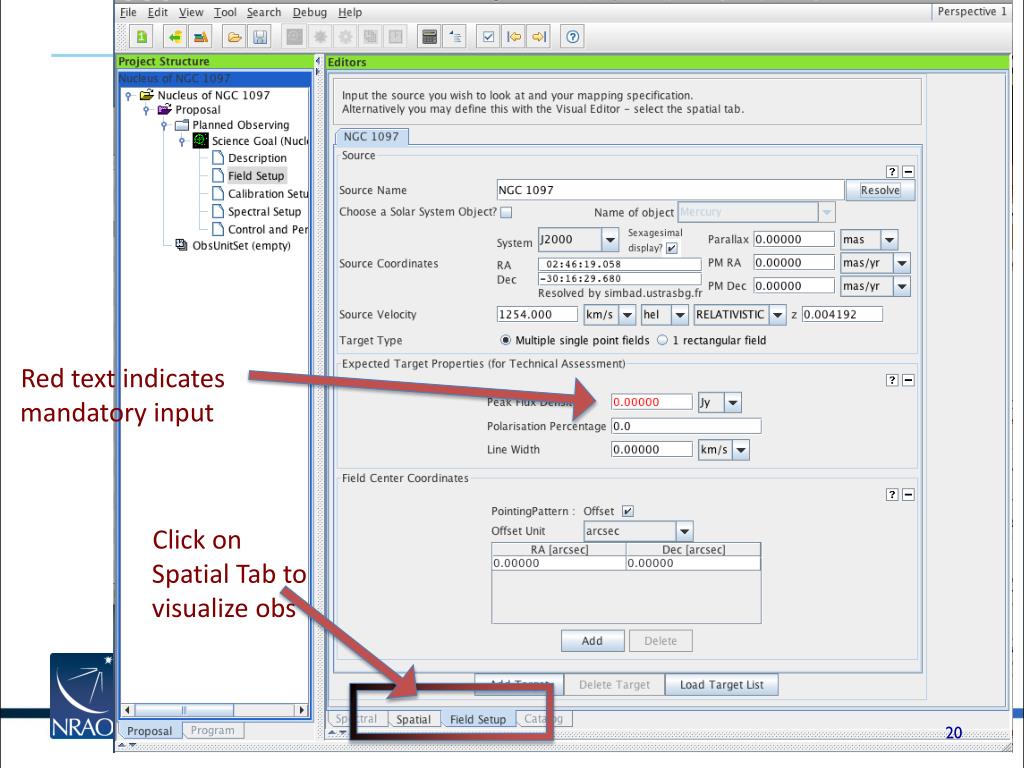Minimize the Field Center Coordinates section
Screen dimensions: 1024x768
point(908,494)
